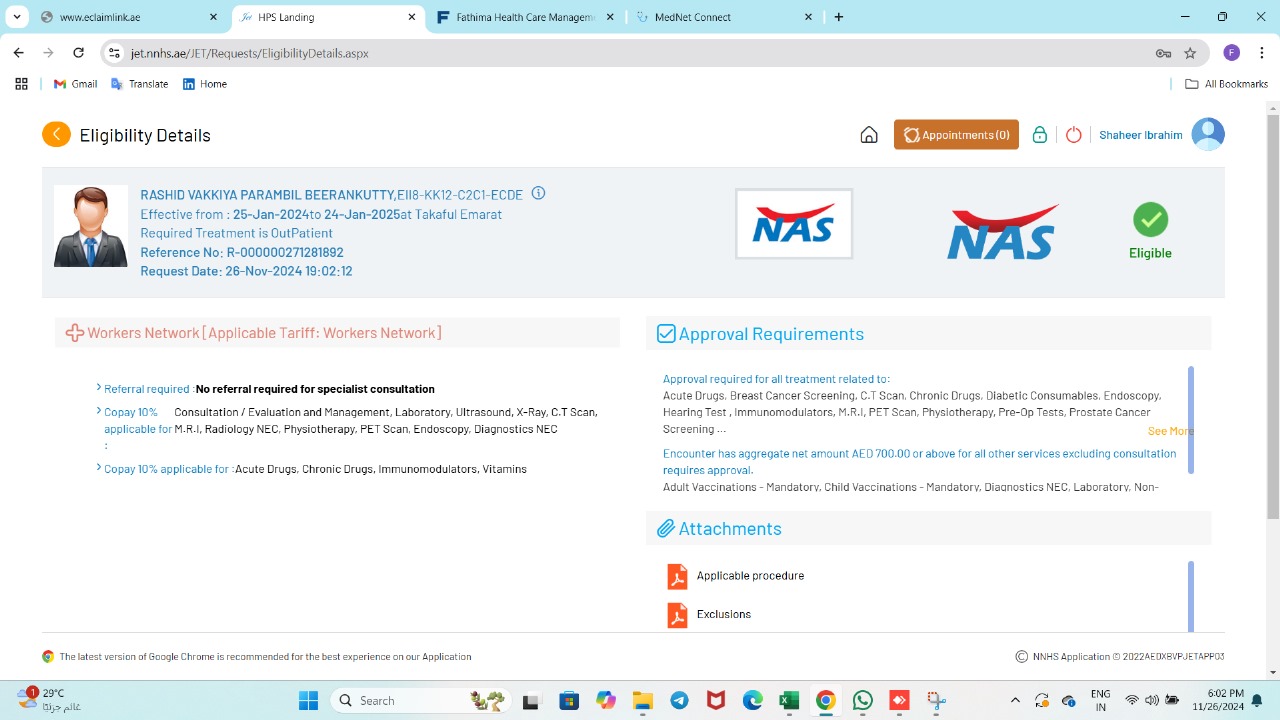The width and height of the screenshot is (1280, 720).
Task: Reload the current page
Action: click(x=79, y=53)
